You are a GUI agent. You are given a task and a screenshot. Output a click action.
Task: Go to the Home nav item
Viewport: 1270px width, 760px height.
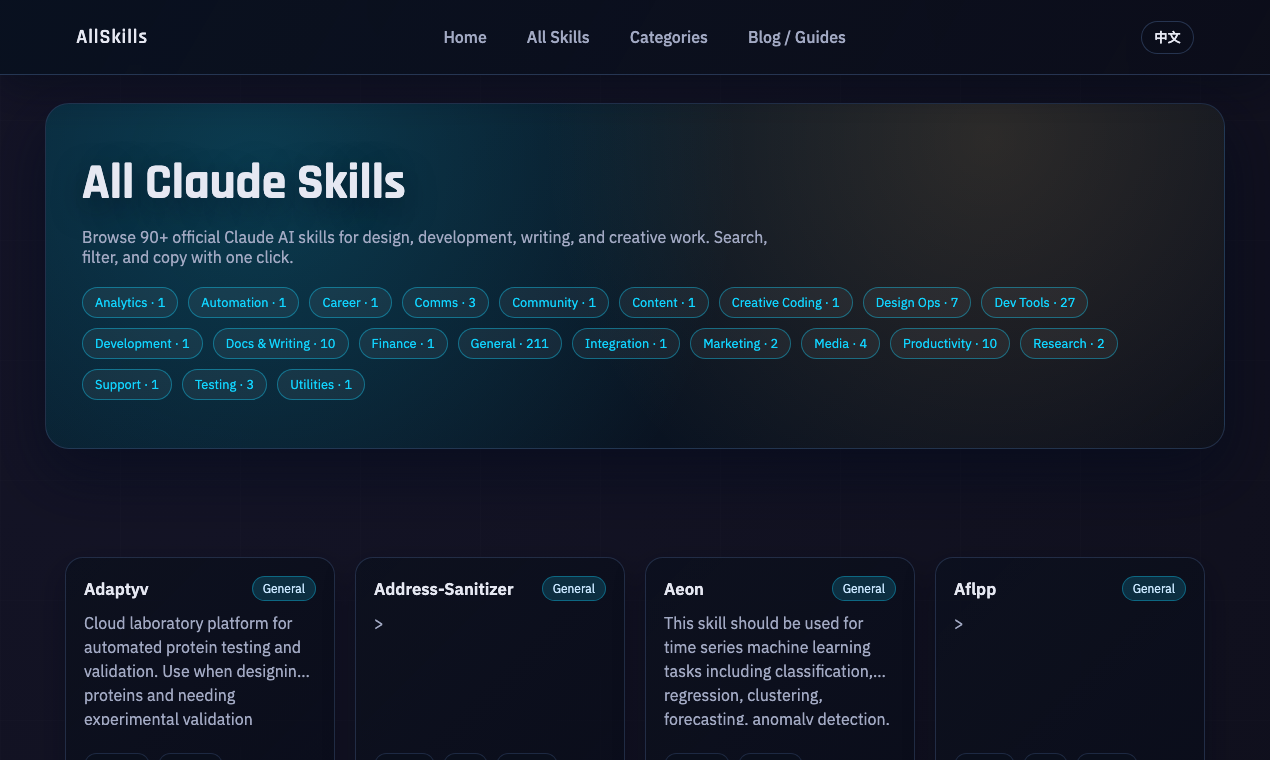tap(465, 37)
